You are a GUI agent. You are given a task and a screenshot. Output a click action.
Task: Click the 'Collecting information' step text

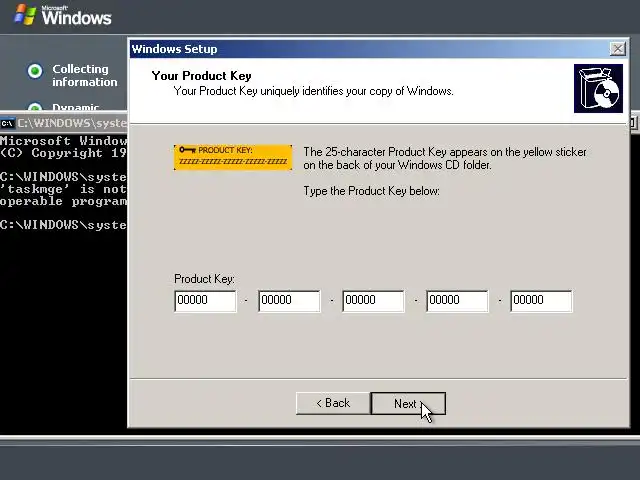[x=84, y=76]
